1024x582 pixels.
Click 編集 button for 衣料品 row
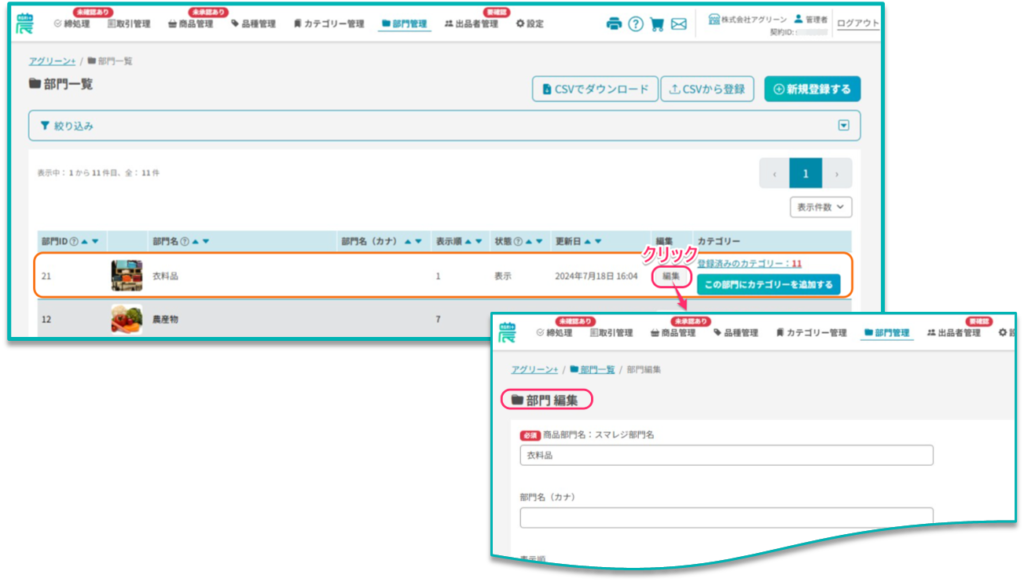point(671,276)
